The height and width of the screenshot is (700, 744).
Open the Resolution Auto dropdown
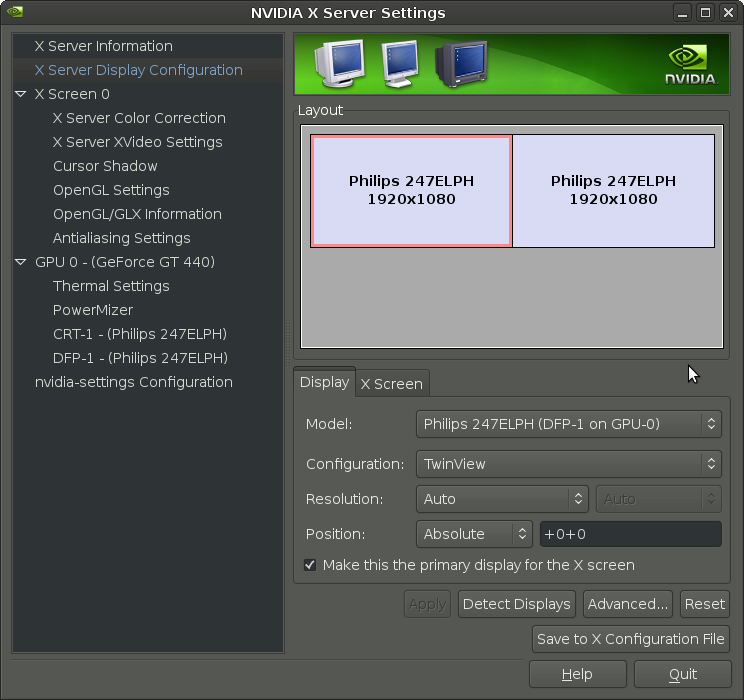point(502,499)
